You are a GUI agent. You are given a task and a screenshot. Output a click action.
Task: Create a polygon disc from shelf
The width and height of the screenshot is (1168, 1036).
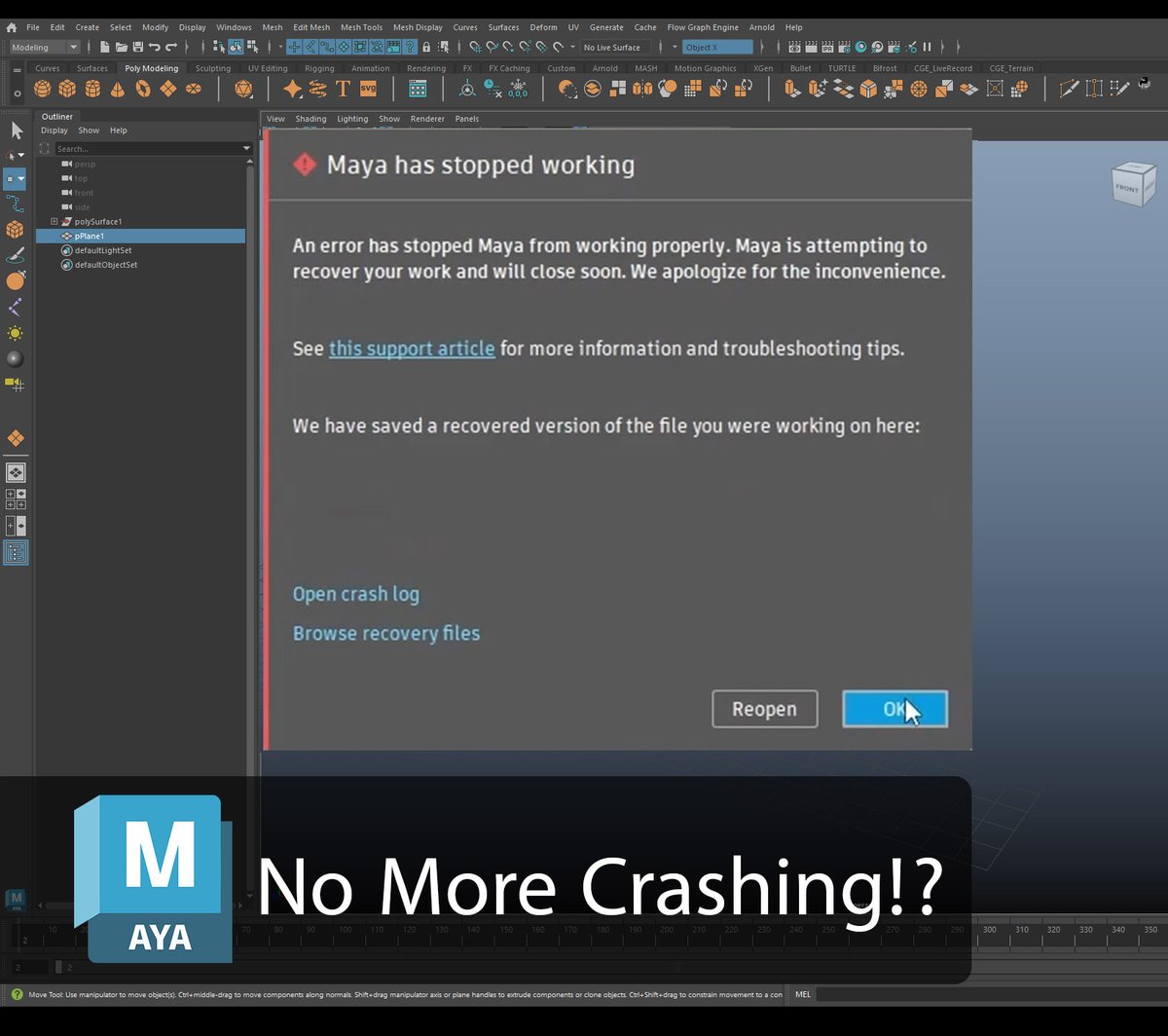pyautogui.click(x=194, y=89)
